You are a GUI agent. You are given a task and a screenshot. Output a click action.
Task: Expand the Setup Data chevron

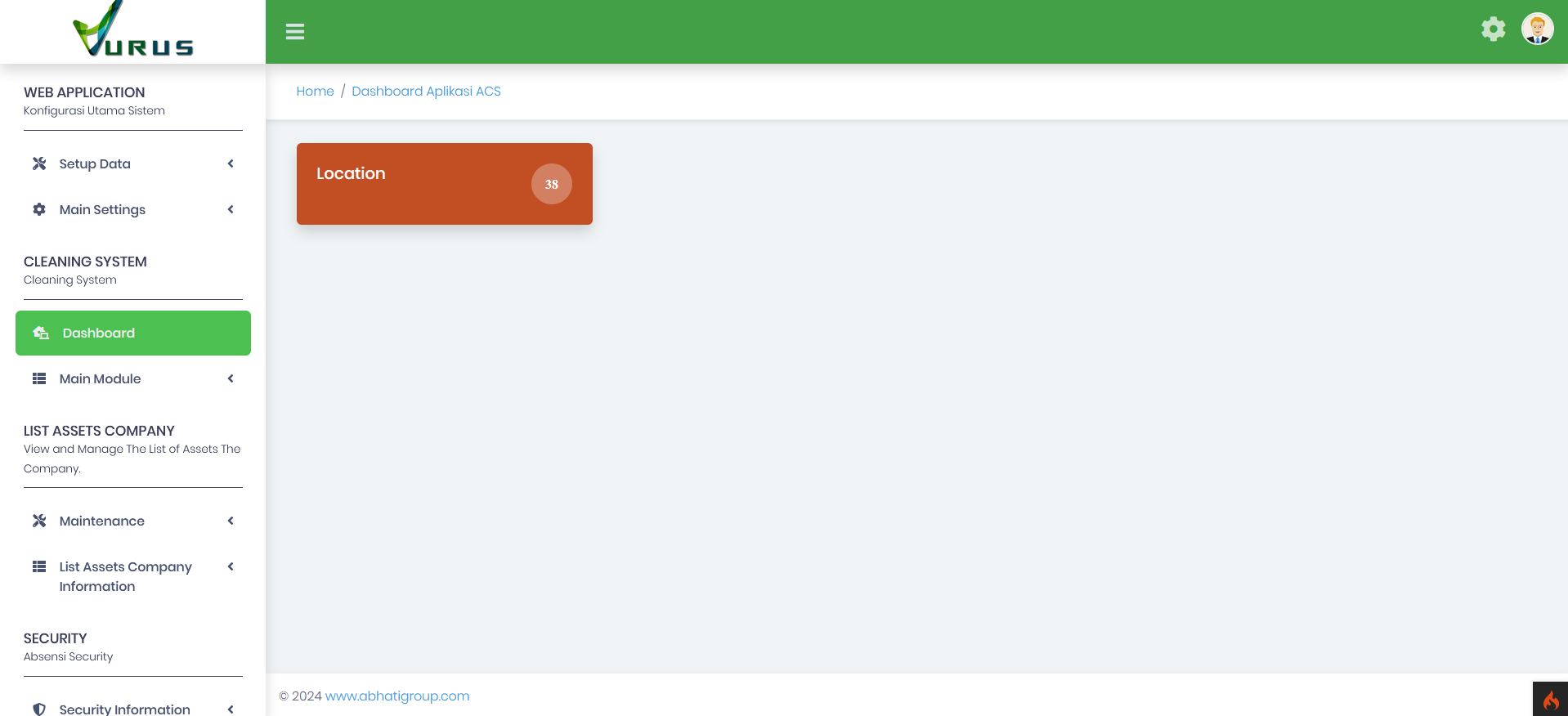231,163
